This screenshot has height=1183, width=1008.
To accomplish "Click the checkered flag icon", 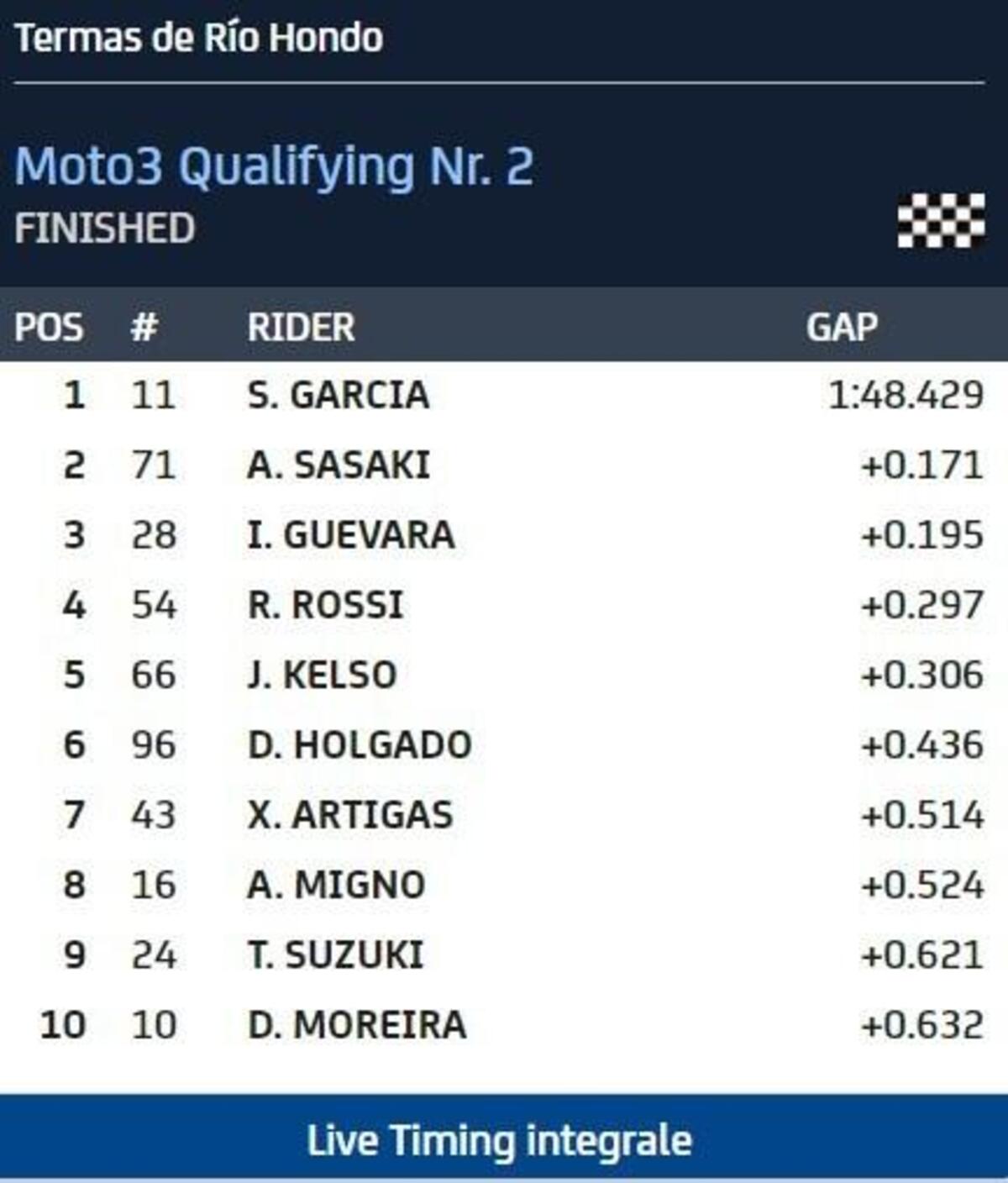I will [x=941, y=221].
